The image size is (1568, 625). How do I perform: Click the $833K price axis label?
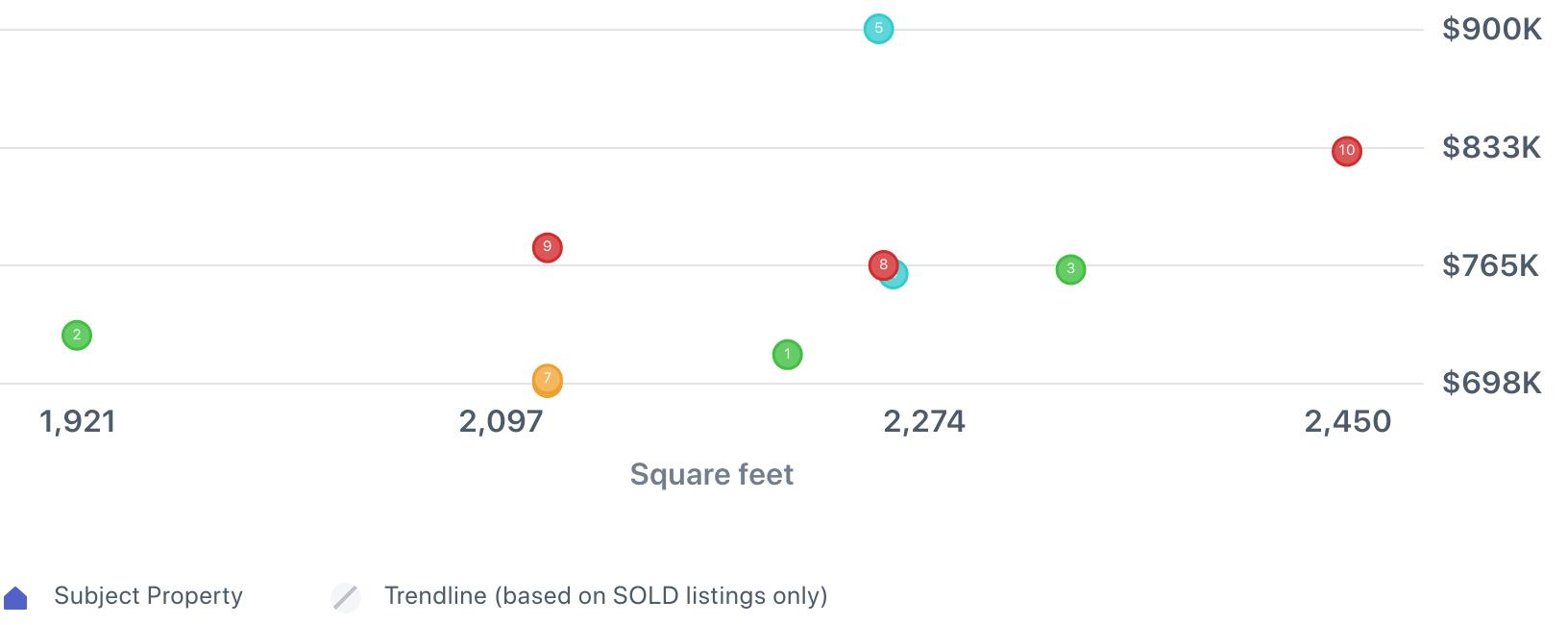tap(1491, 148)
